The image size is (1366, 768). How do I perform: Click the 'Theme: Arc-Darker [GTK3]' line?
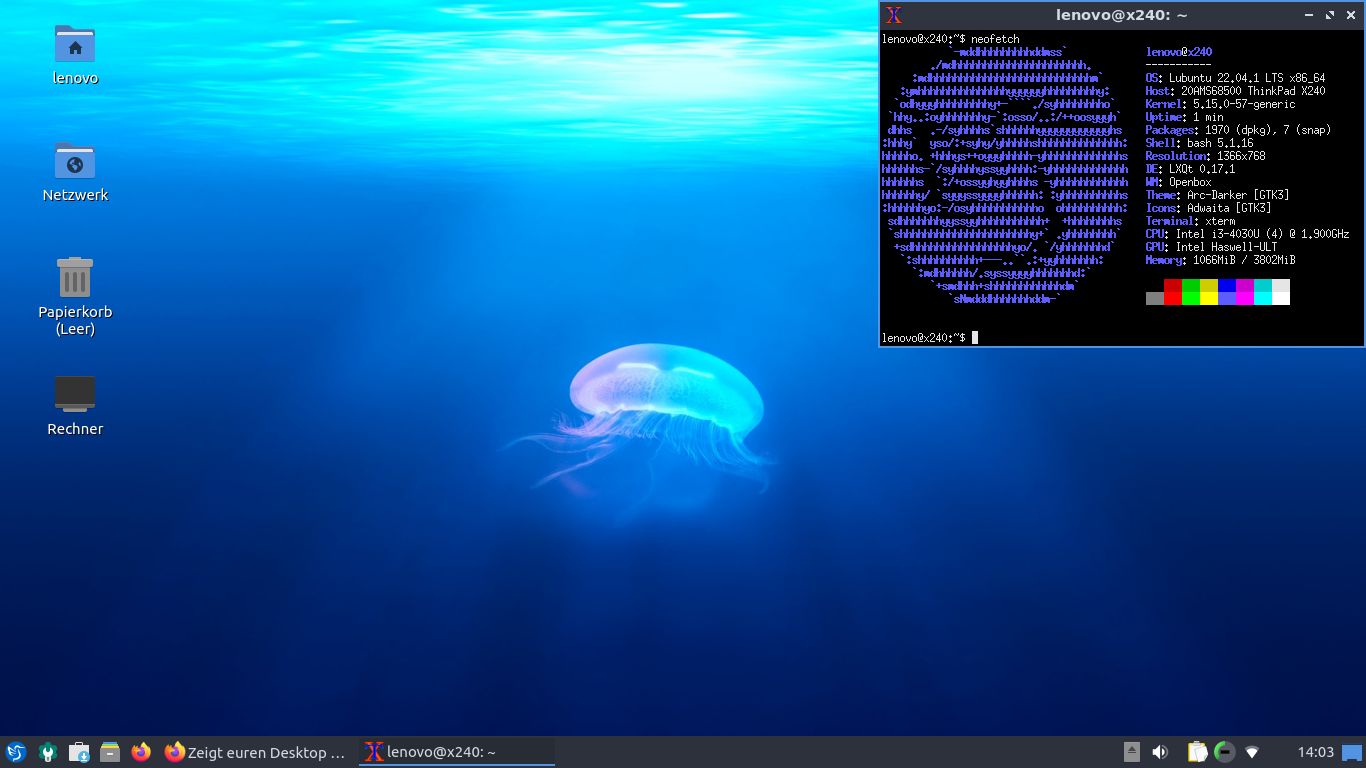[1217, 195]
